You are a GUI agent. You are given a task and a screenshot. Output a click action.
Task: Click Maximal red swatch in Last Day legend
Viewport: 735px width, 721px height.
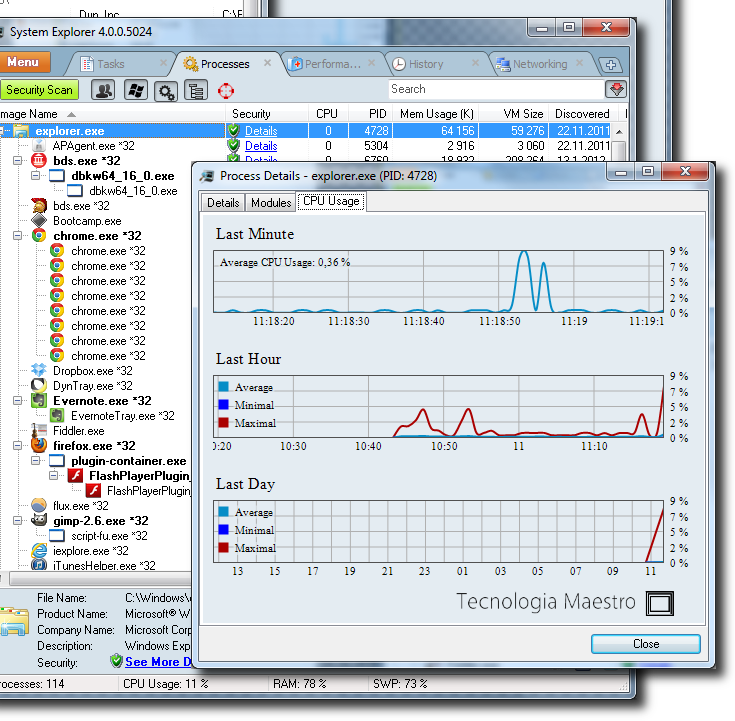tap(224, 548)
